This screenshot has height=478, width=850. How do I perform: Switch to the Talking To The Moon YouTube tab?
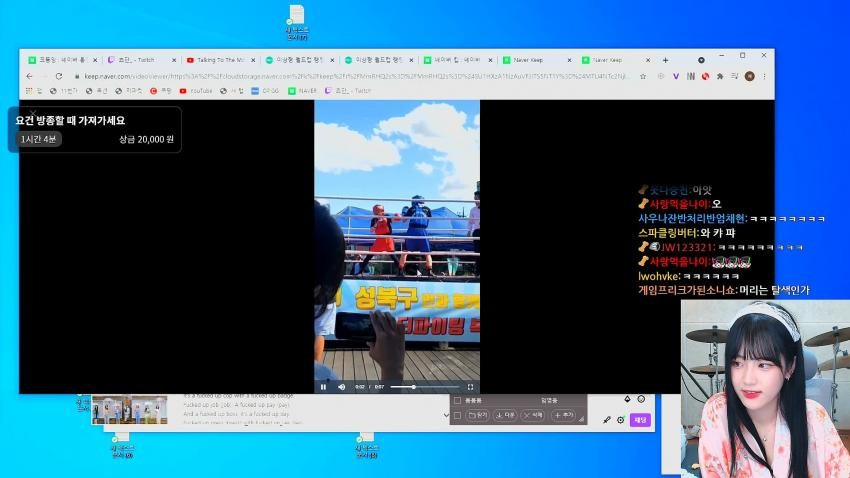click(x=220, y=60)
